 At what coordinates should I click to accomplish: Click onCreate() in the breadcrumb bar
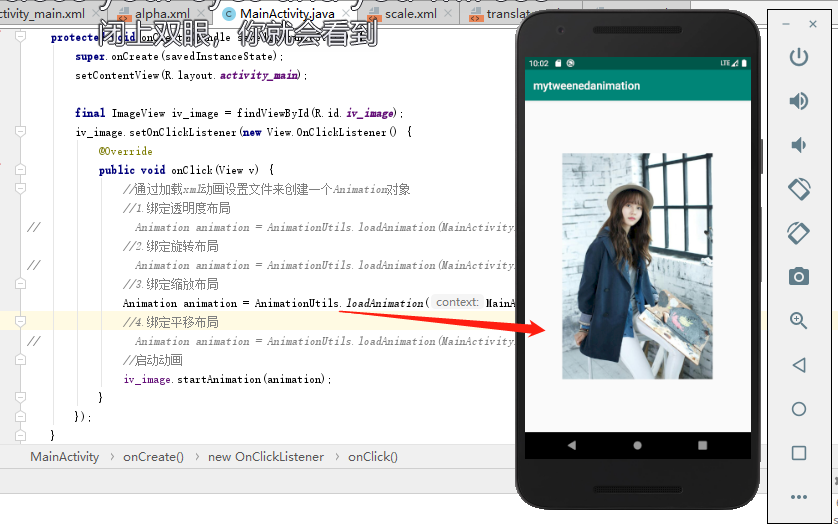pos(153,457)
